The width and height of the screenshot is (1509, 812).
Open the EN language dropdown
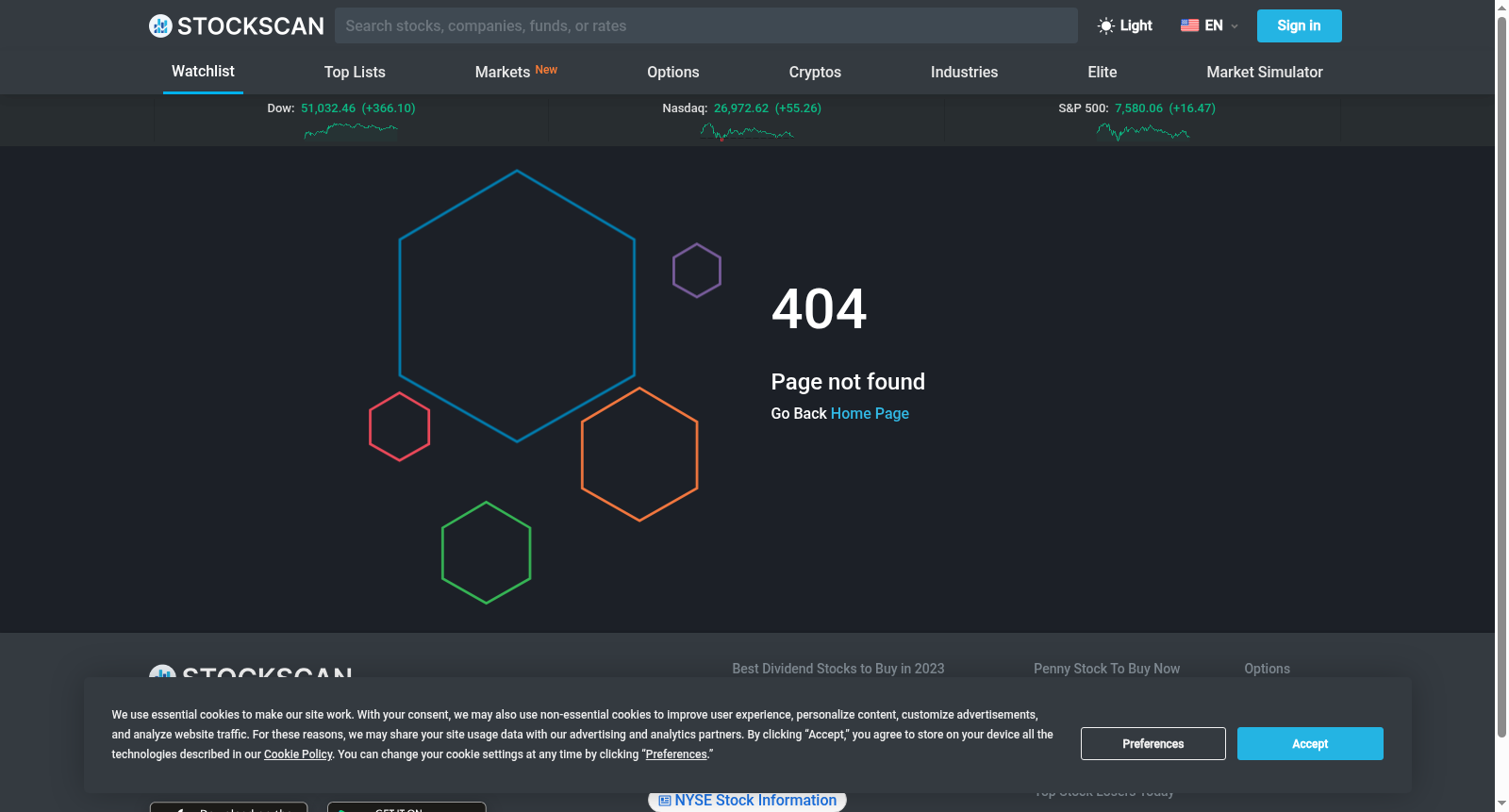tap(1209, 25)
